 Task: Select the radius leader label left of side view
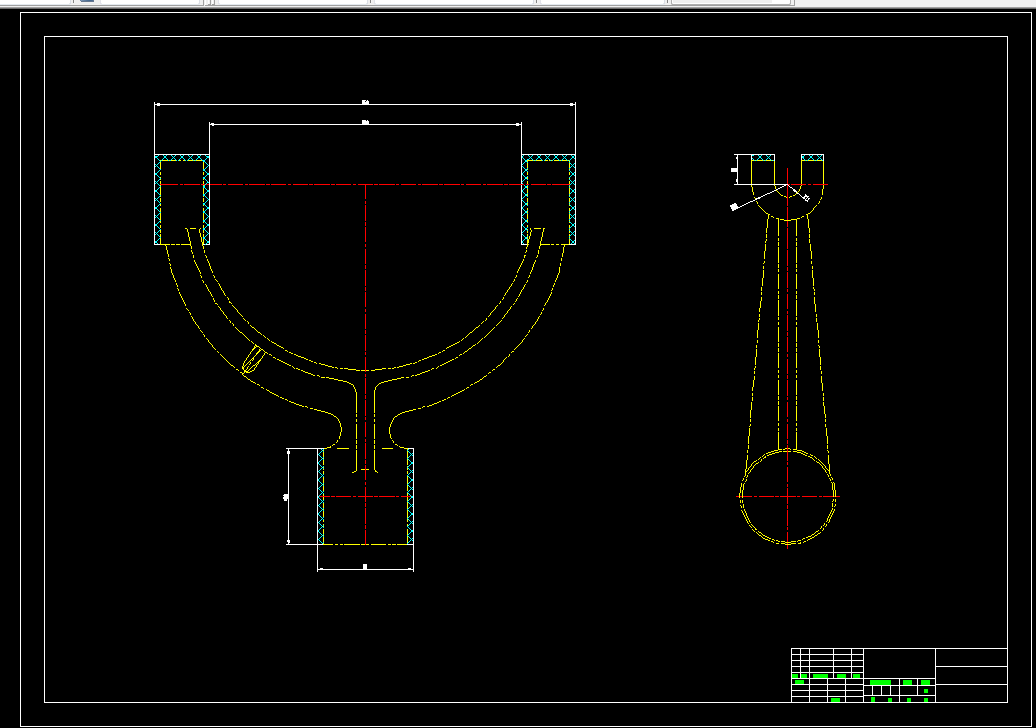coord(734,207)
